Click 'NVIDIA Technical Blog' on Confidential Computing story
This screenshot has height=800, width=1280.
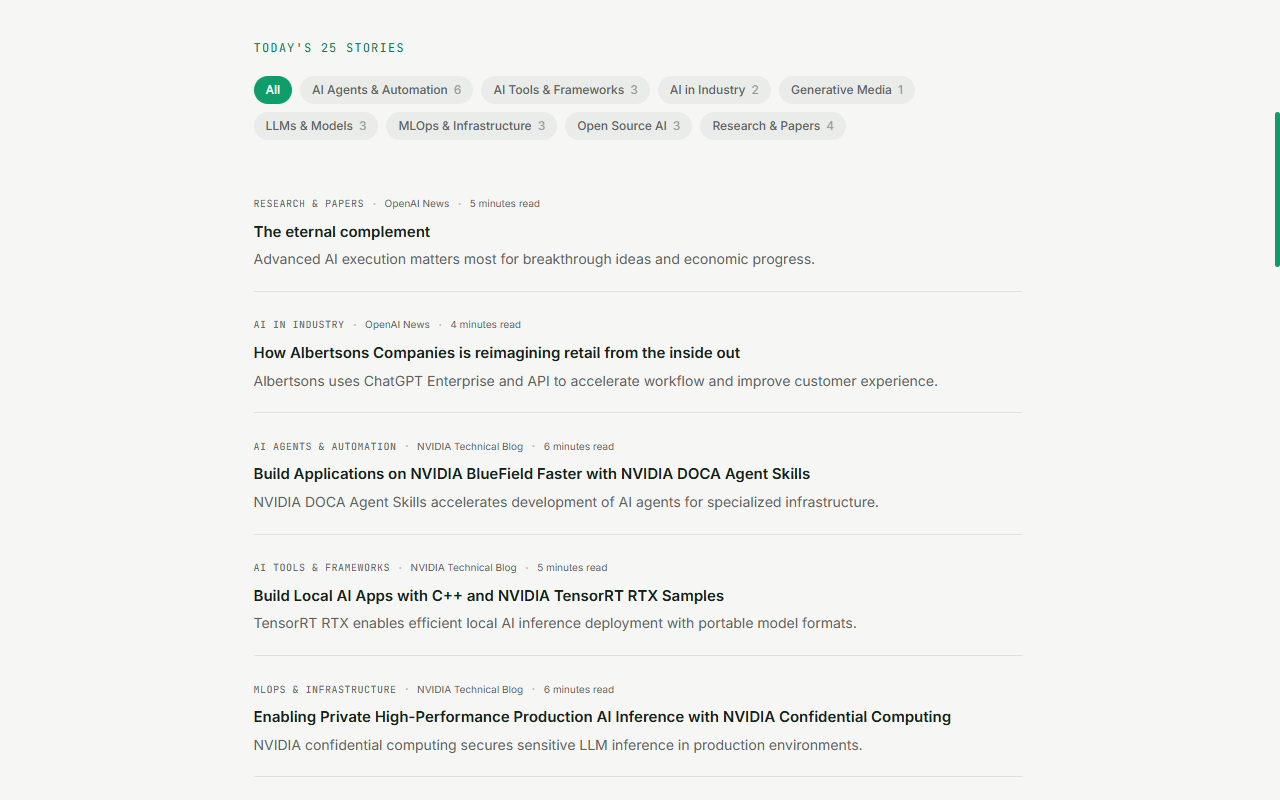[470, 690]
